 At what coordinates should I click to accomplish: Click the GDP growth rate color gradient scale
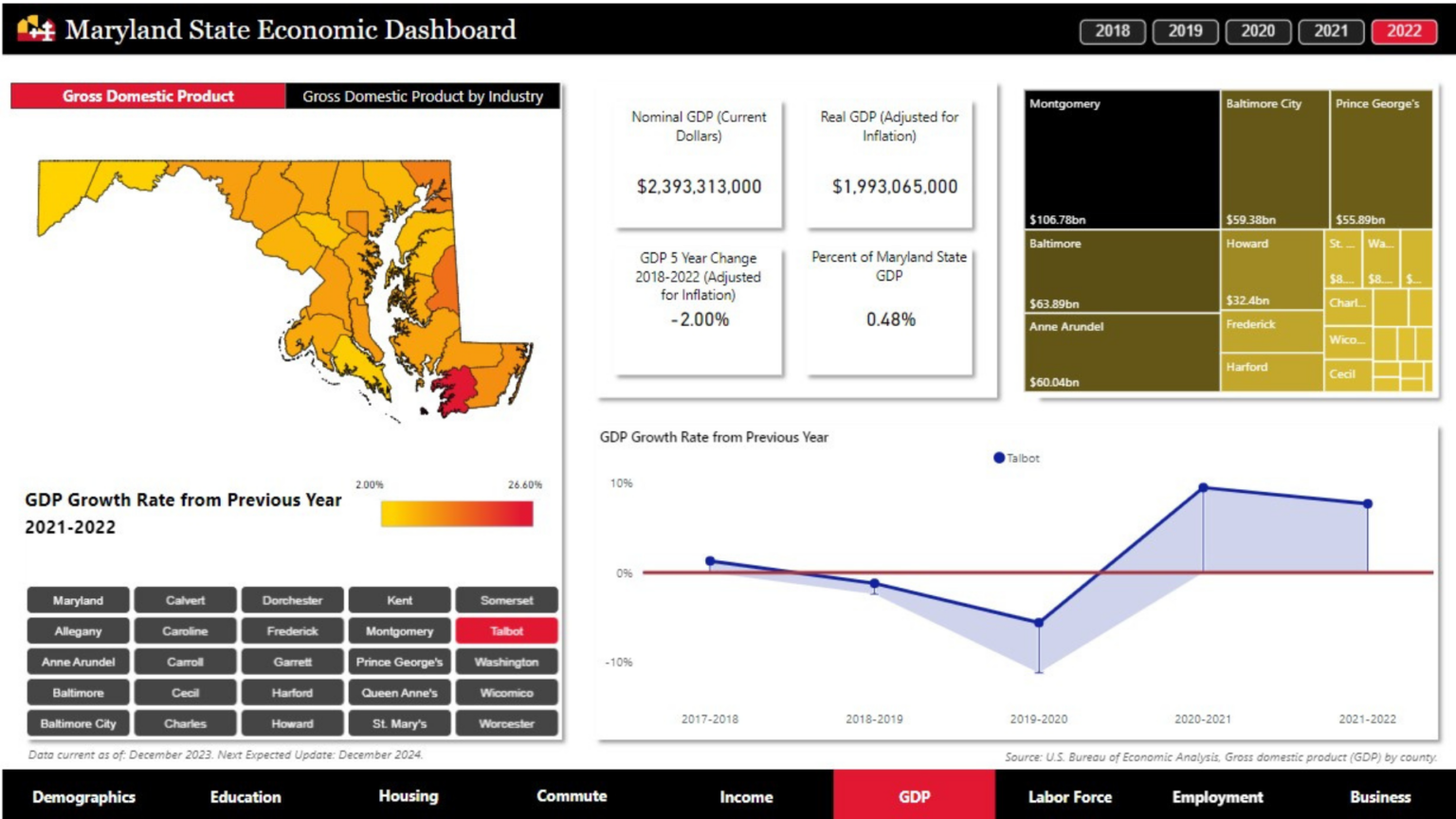point(457,514)
